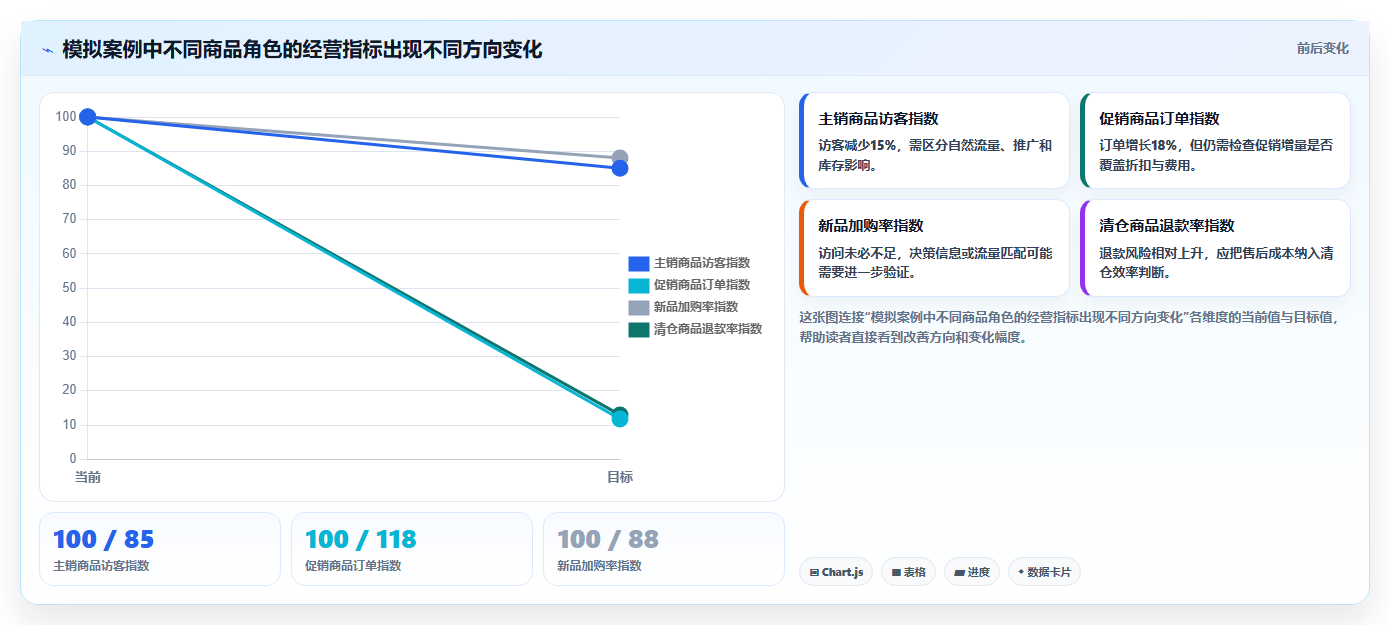
Task: Click the 100 / 85 stat value
Action: tap(103, 539)
